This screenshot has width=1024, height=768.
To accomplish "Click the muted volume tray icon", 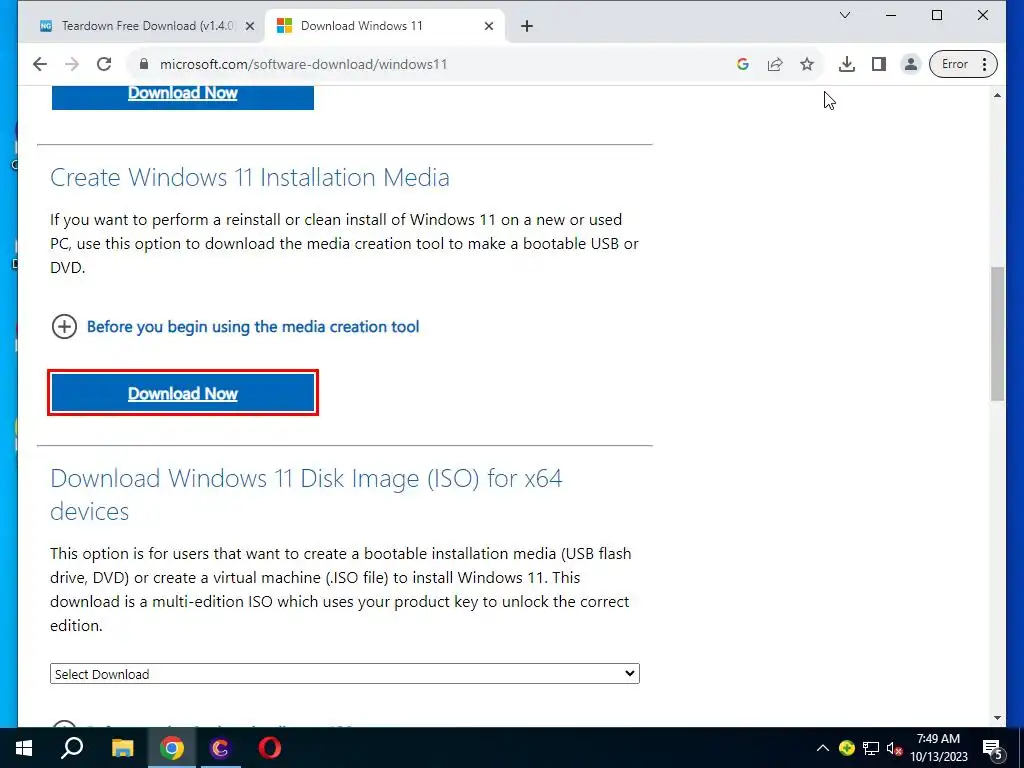I will (x=894, y=748).
